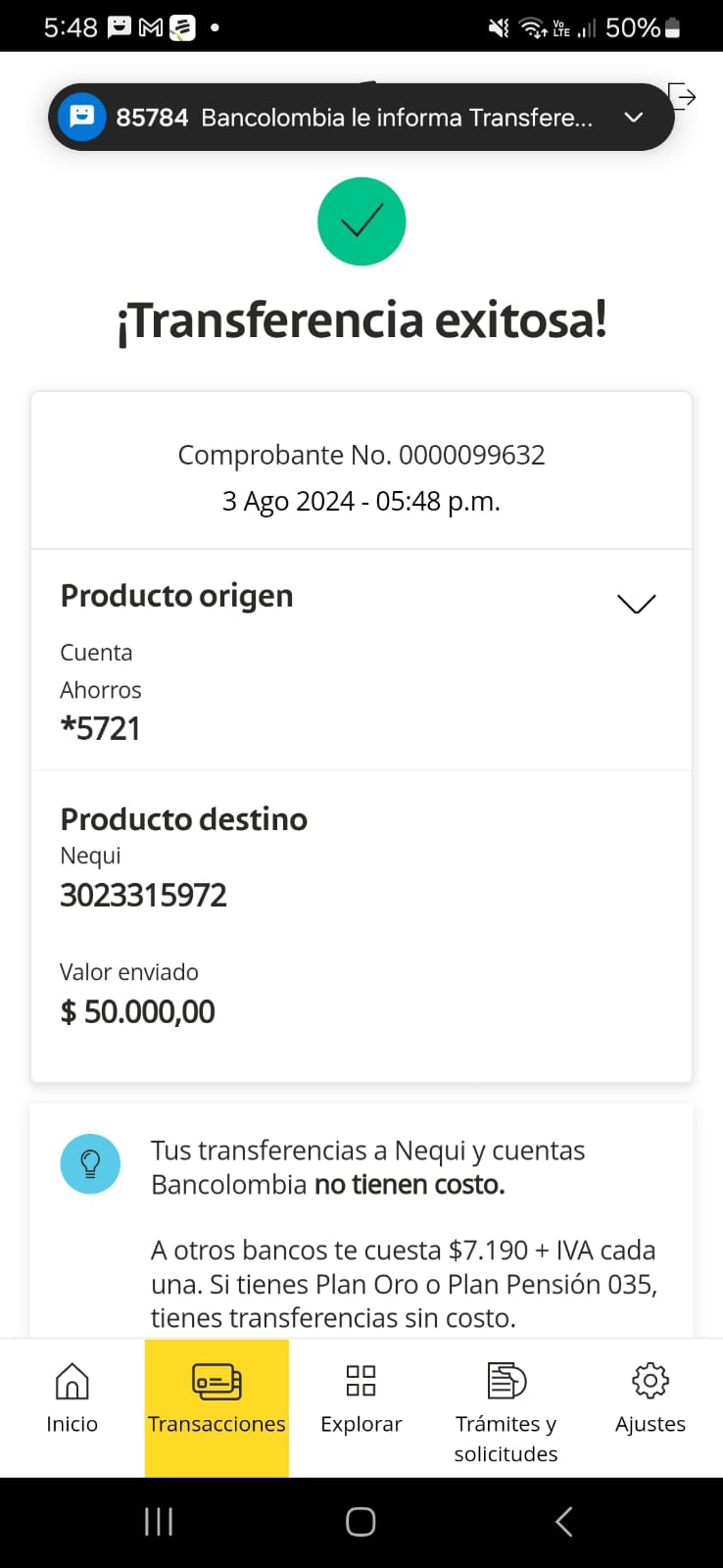
Task: Open Ajustes gear icon
Action: [x=650, y=1381]
